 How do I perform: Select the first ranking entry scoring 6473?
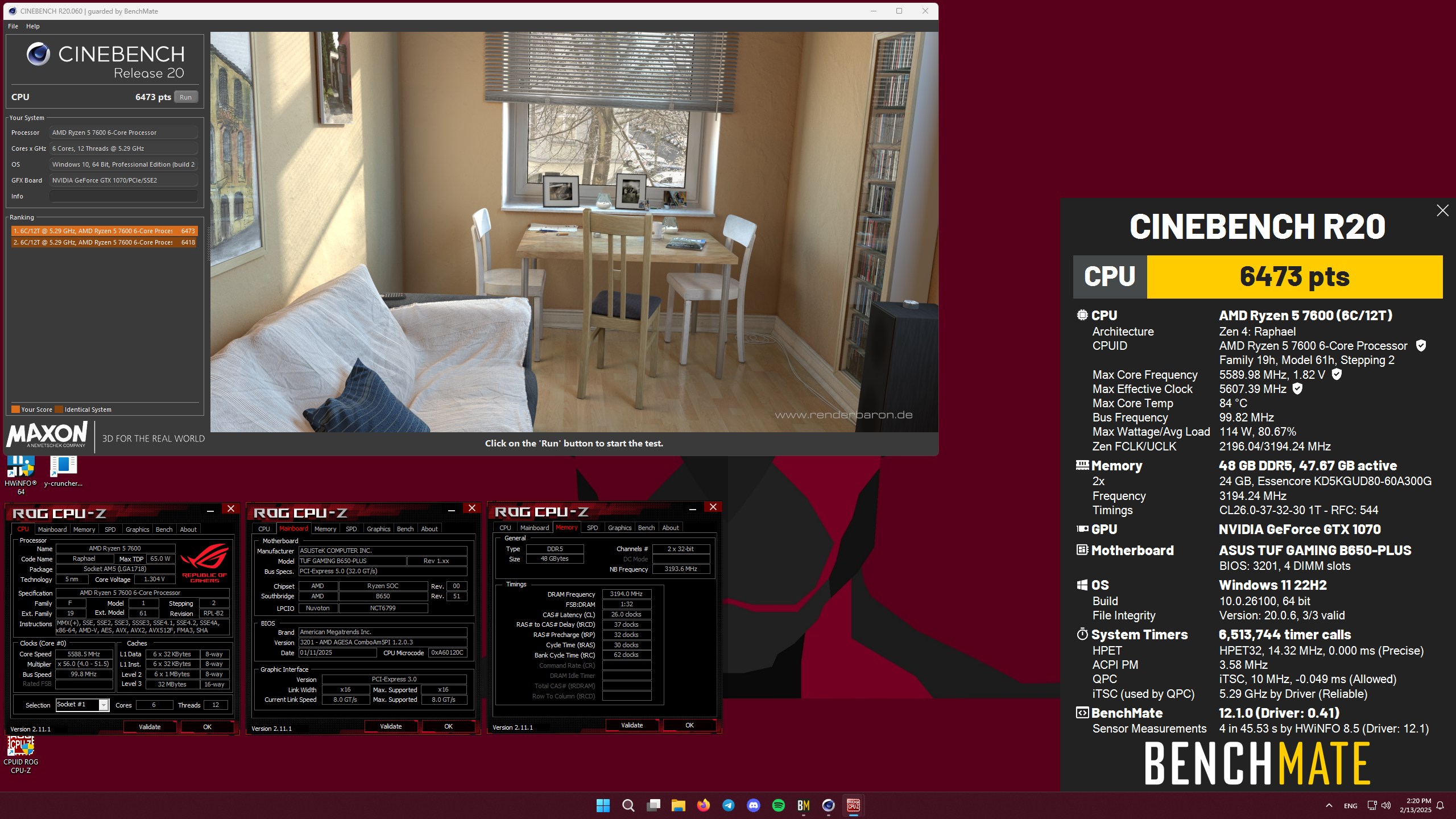(x=104, y=231)
